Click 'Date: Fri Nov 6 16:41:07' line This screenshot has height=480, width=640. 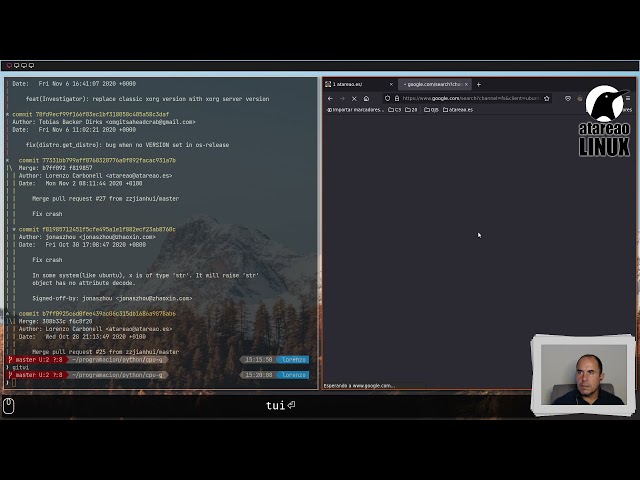(x=74, y=84)
